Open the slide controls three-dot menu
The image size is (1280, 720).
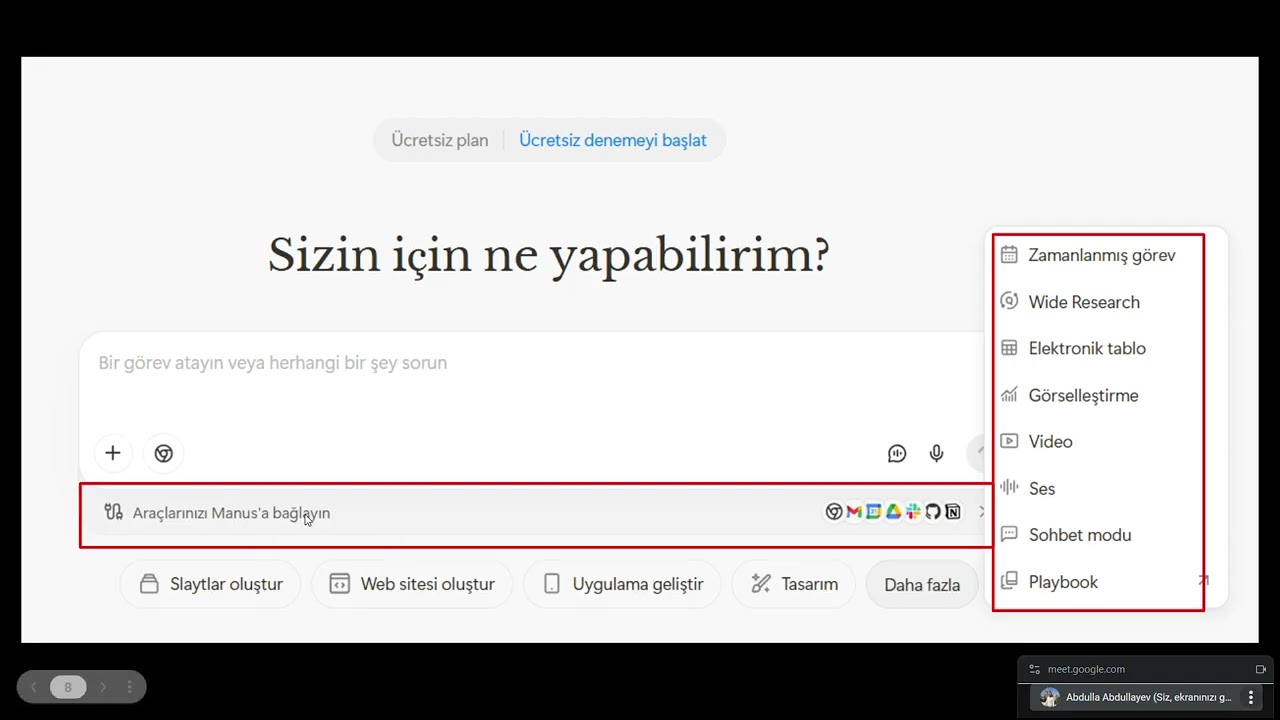point(129,687)
